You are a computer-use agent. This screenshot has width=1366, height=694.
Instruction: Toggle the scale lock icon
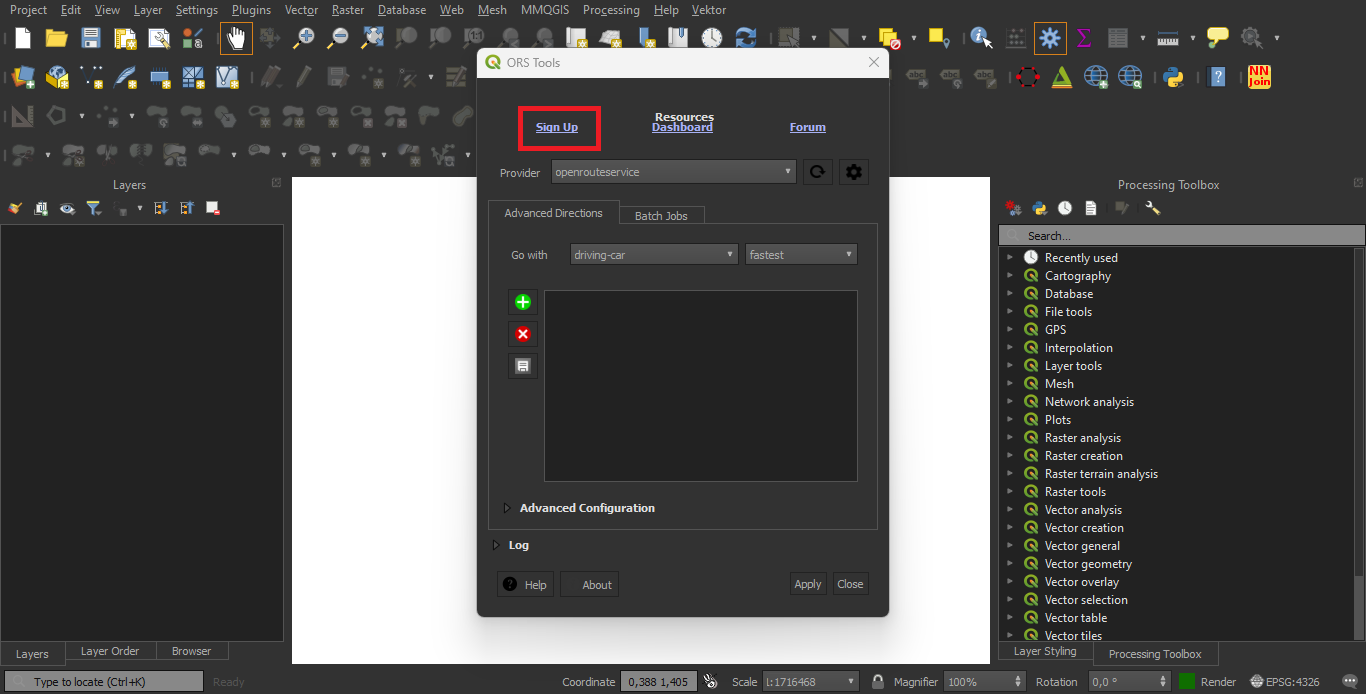(x=877, y=682)
